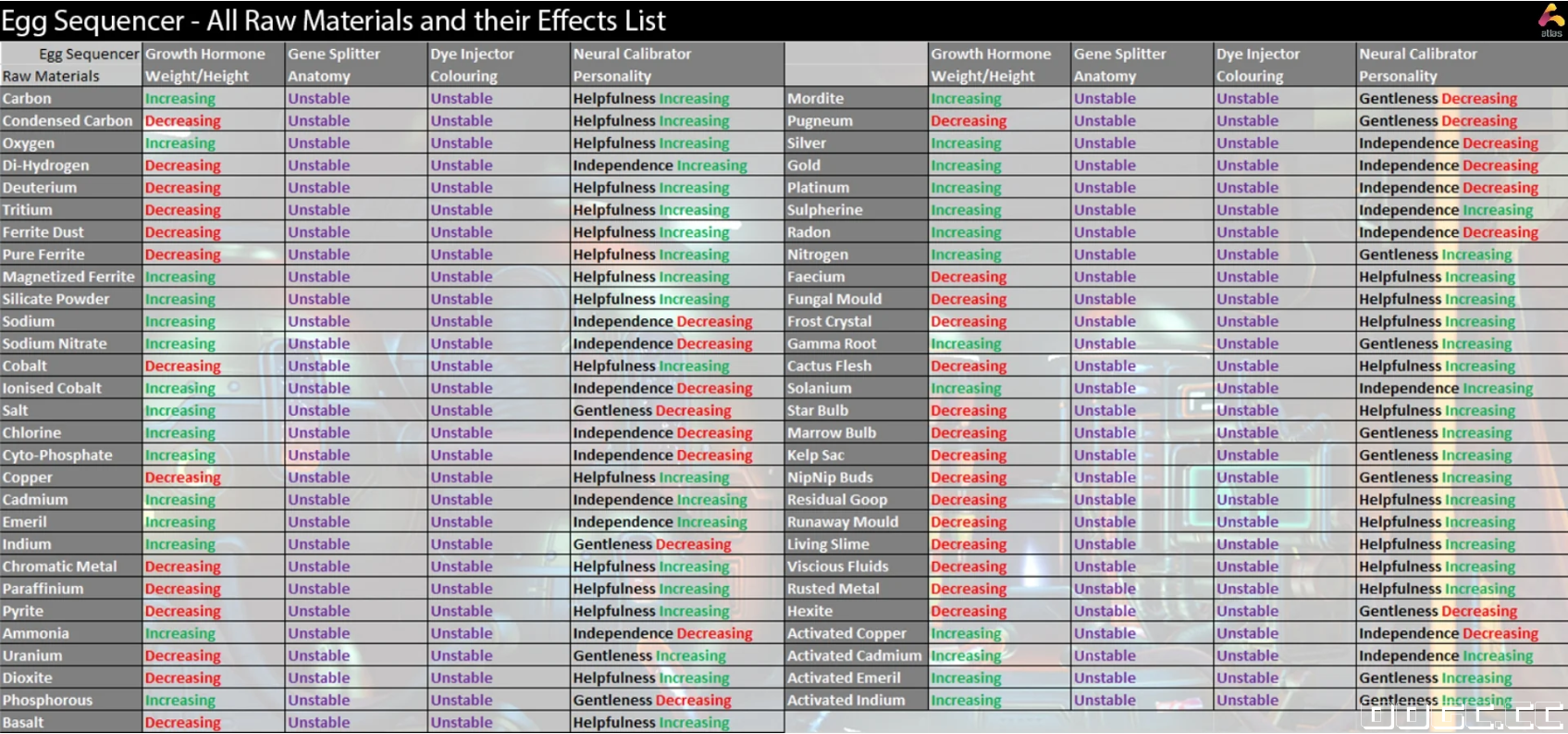Screen dimensions: 1568x734
Task: Select the Basalt row label
Action: pos(23,723)
